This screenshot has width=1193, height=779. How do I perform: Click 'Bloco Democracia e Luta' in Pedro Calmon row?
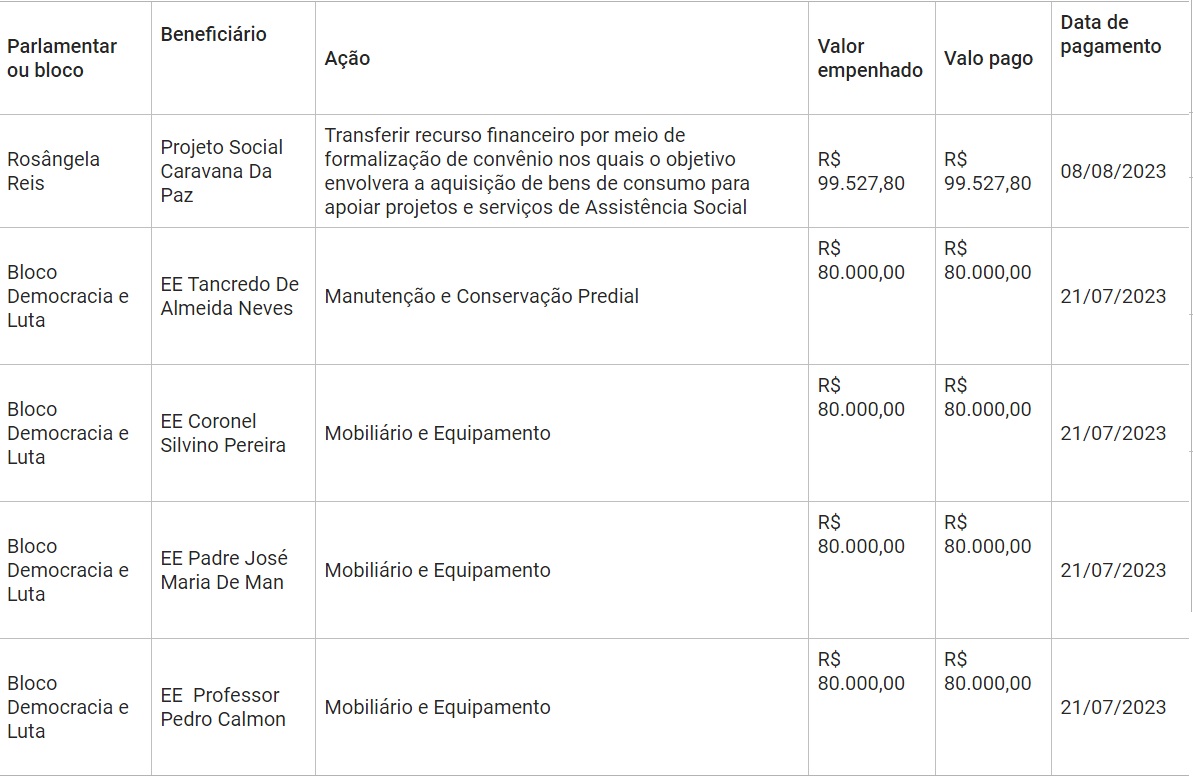67,707
